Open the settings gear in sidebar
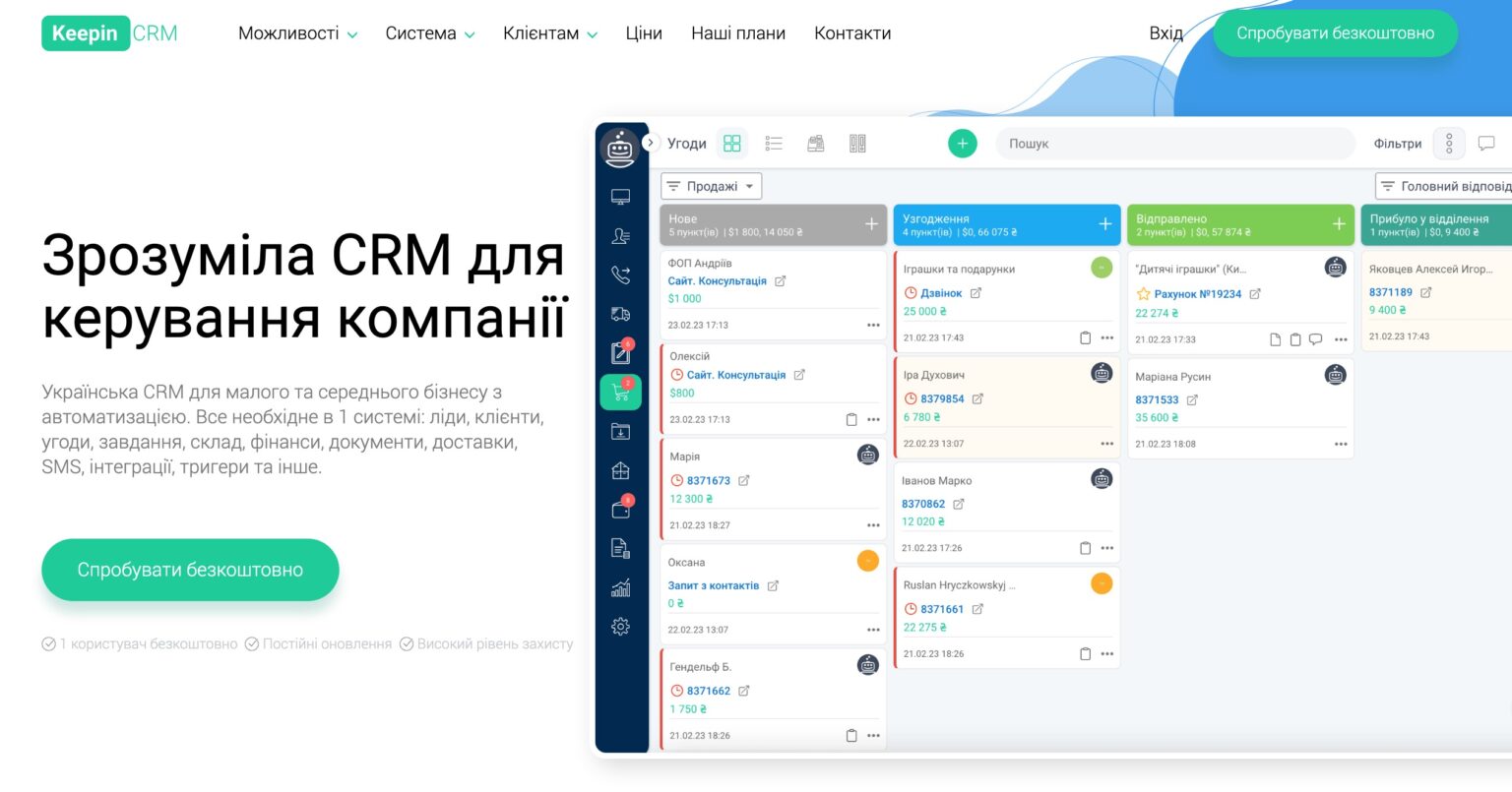The image size is (1512, 792). pyautogui.click(x=620, y=626)
